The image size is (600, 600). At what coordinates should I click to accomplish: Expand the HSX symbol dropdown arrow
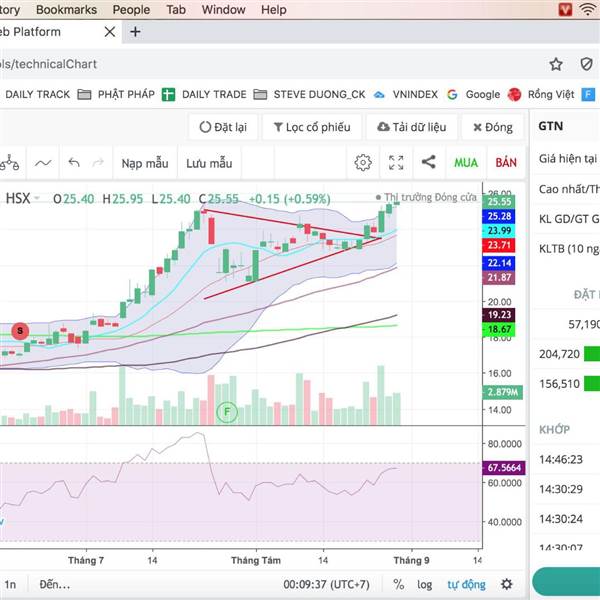coord(37,198)
